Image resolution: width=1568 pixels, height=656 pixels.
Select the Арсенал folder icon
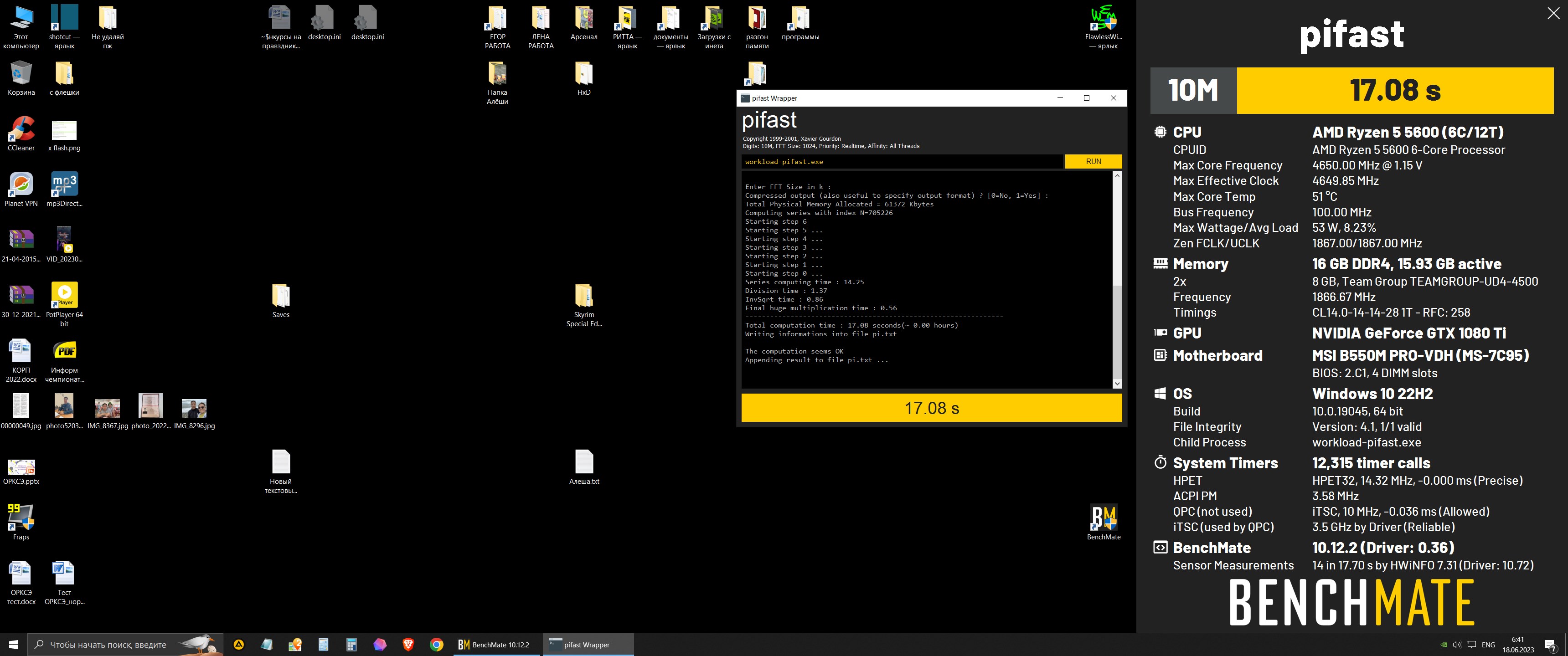point(584,23)
